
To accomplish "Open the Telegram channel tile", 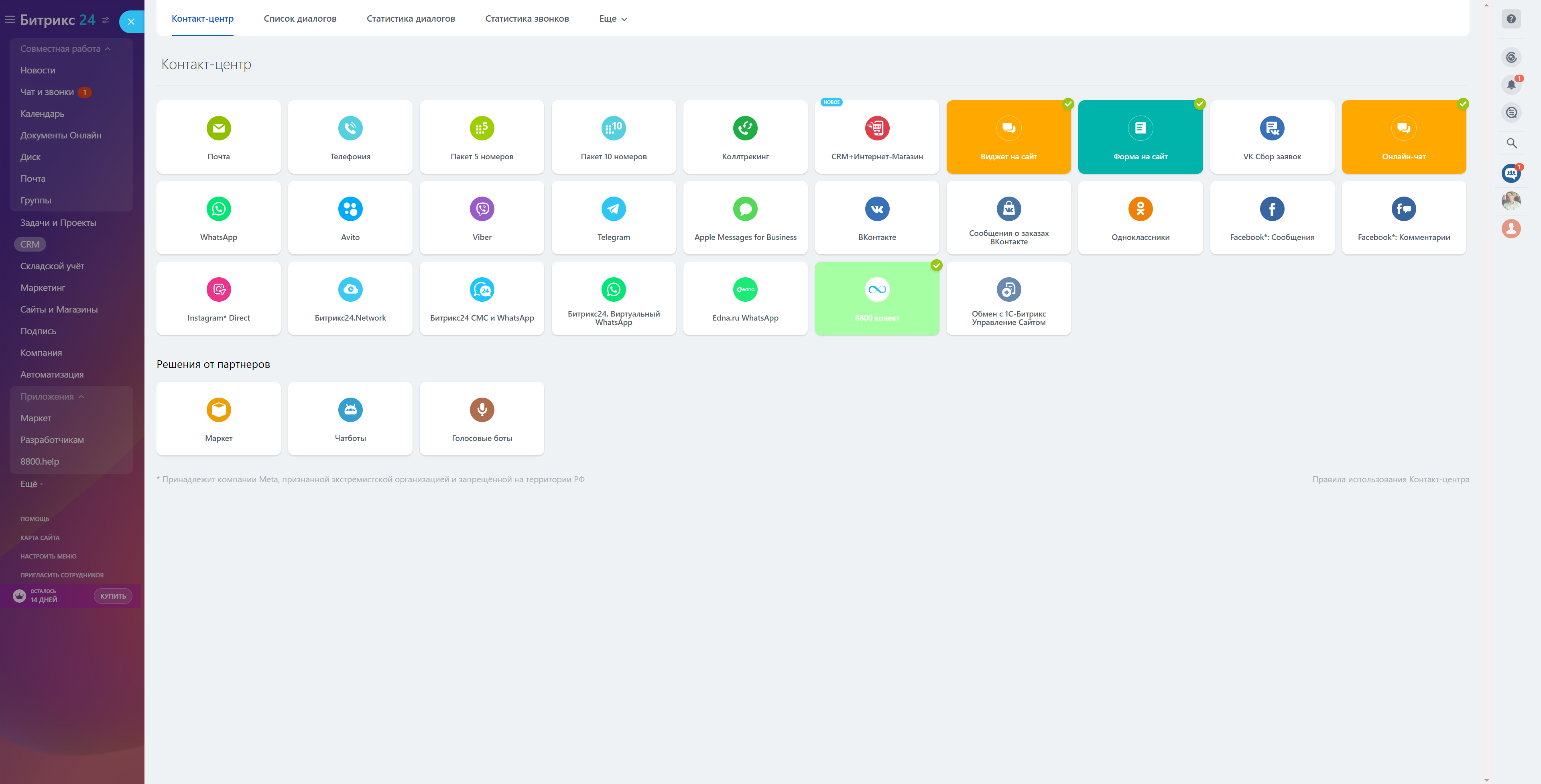I will pyautogui.click(x=613, y=218).
